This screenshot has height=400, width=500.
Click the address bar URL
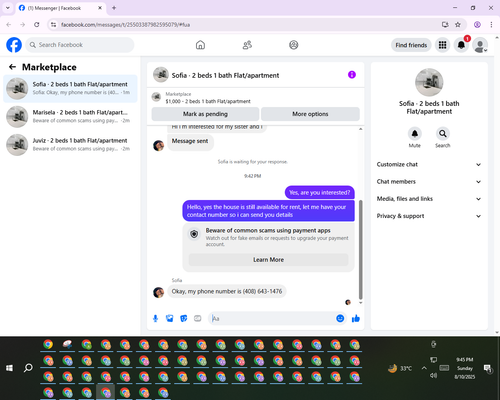tap(125, 25)
